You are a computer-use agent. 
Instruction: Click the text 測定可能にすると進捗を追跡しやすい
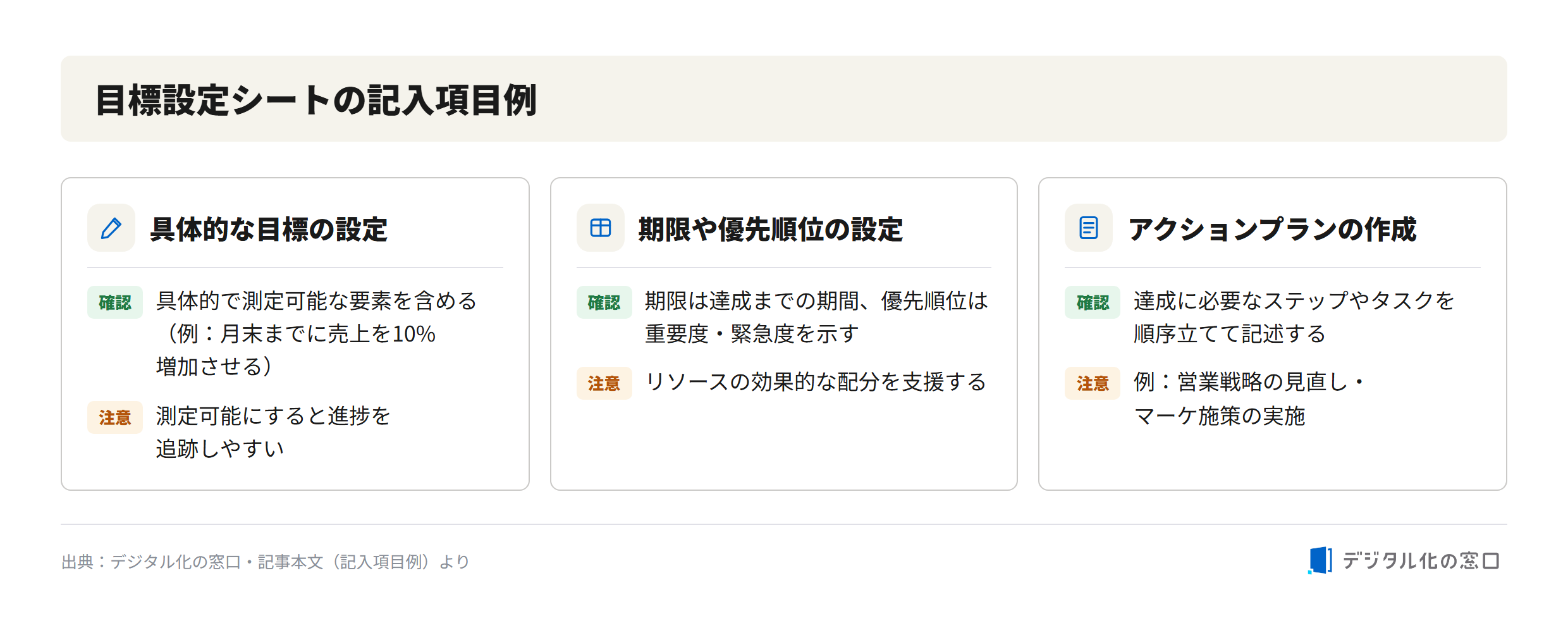(273, 432)
